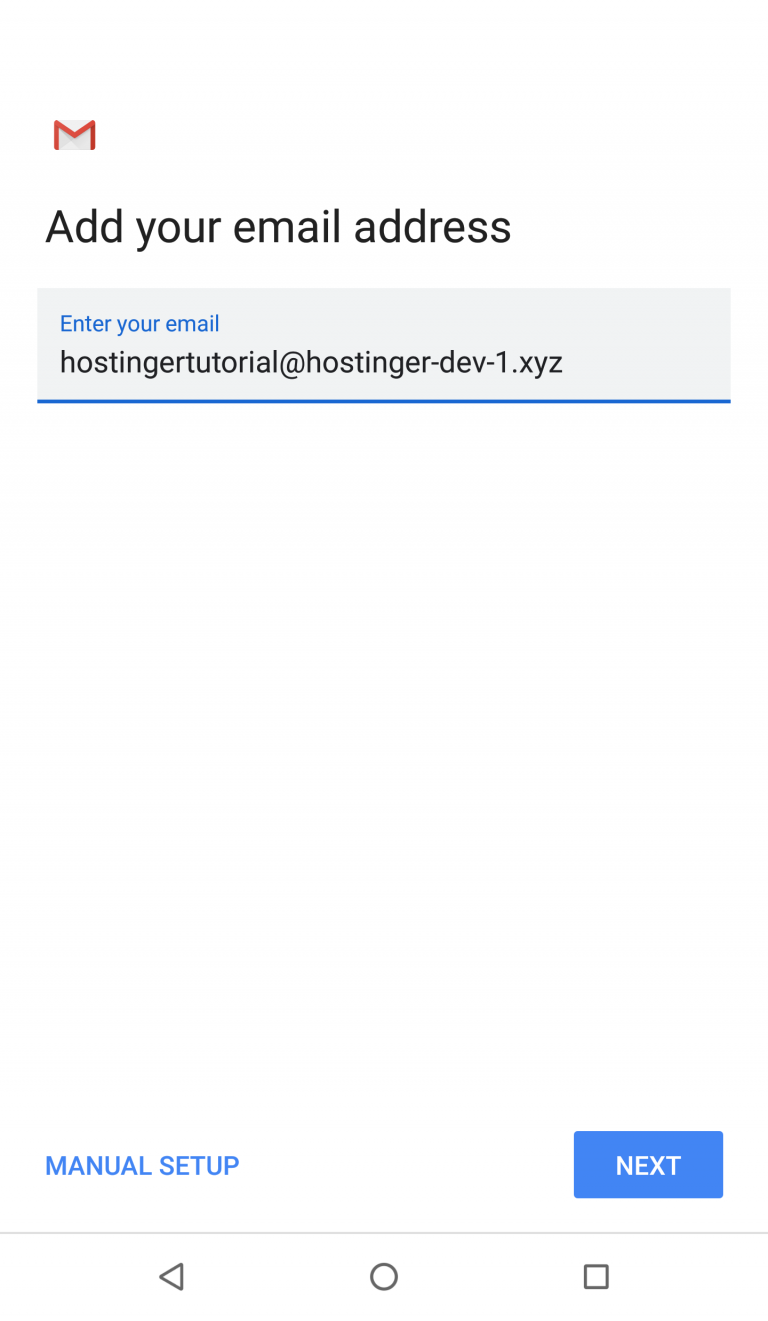Click the divider line above navigation bar
The image size is (768, 1321).
tap(384, 1233)
